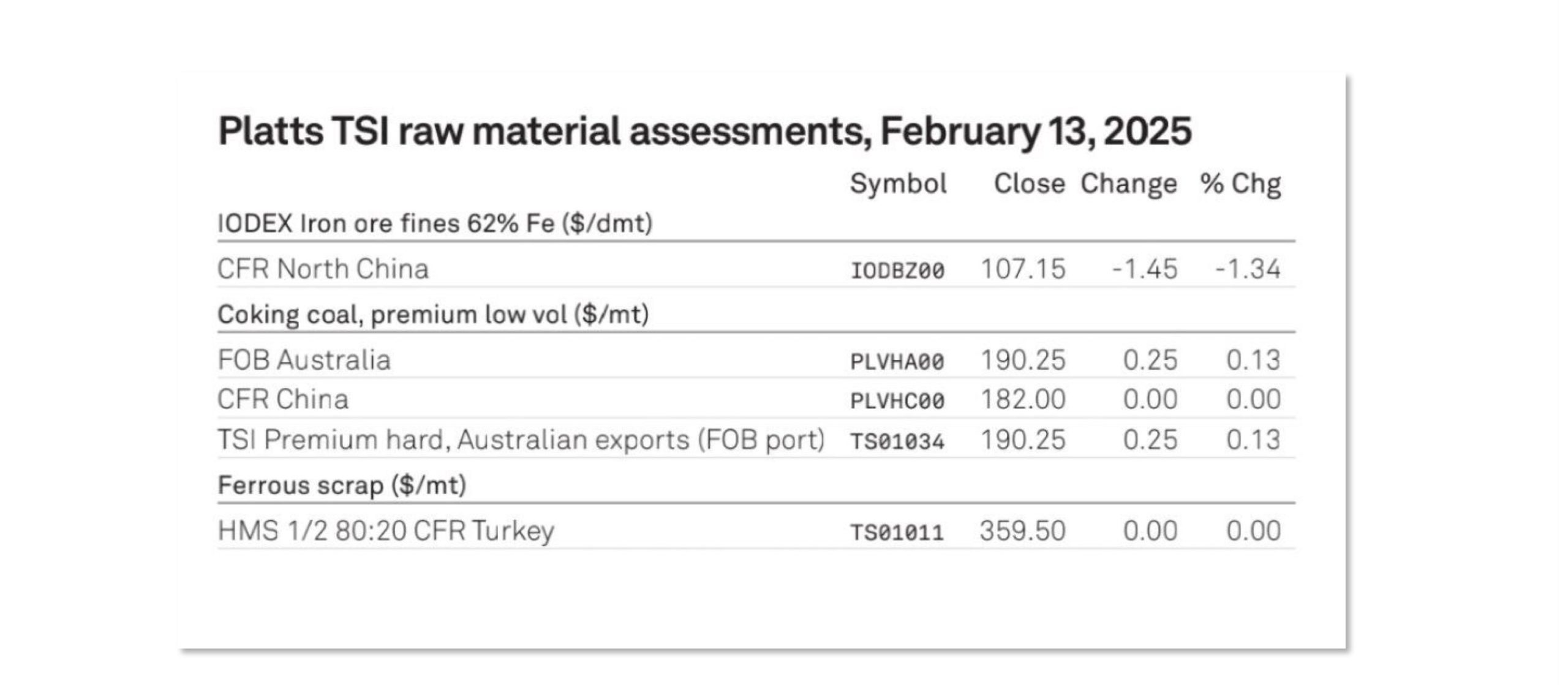Click the 107.15 close value

tap(1023, 269)
